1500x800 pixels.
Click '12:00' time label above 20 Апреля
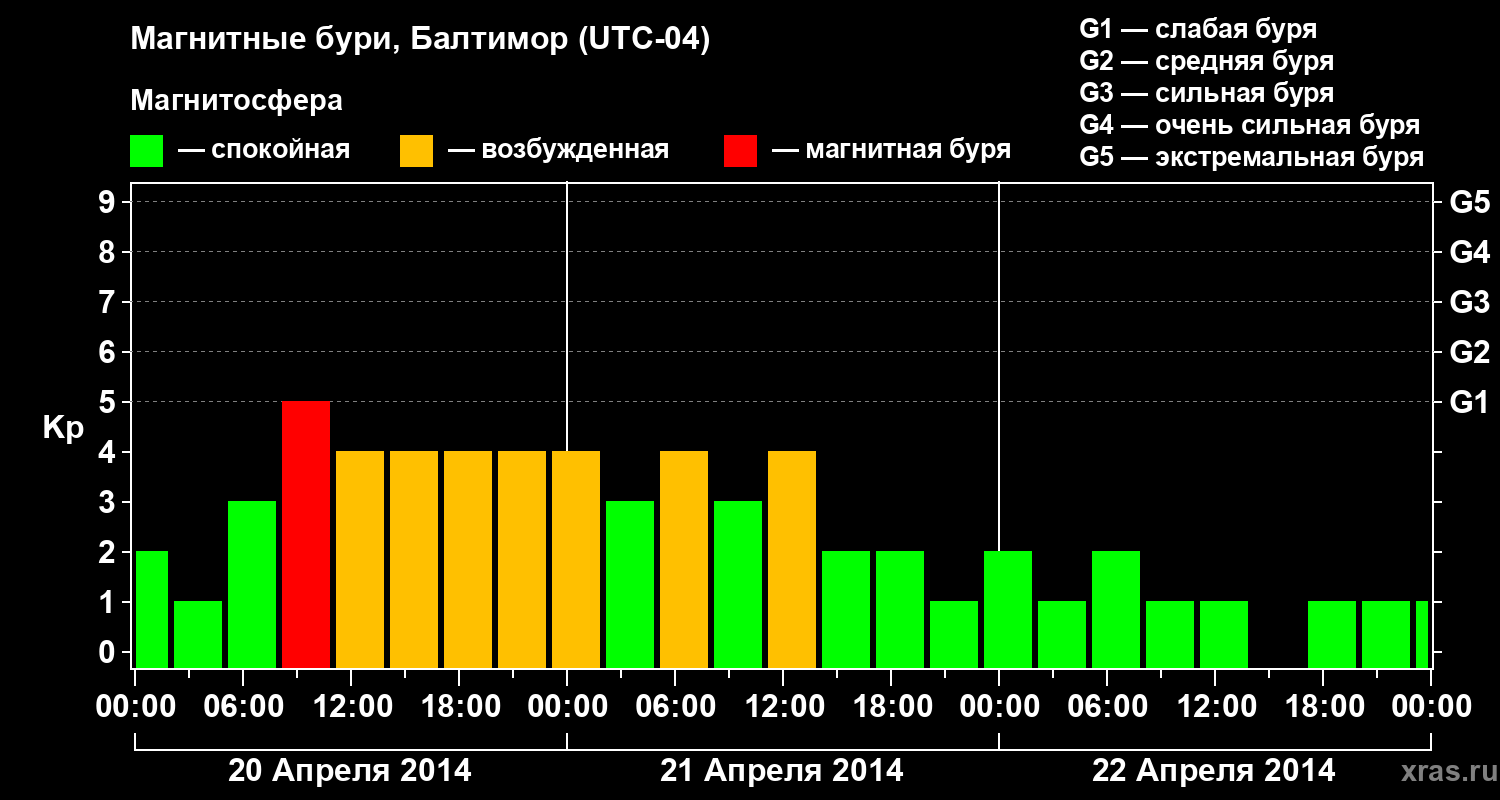[x=352, y=706]
